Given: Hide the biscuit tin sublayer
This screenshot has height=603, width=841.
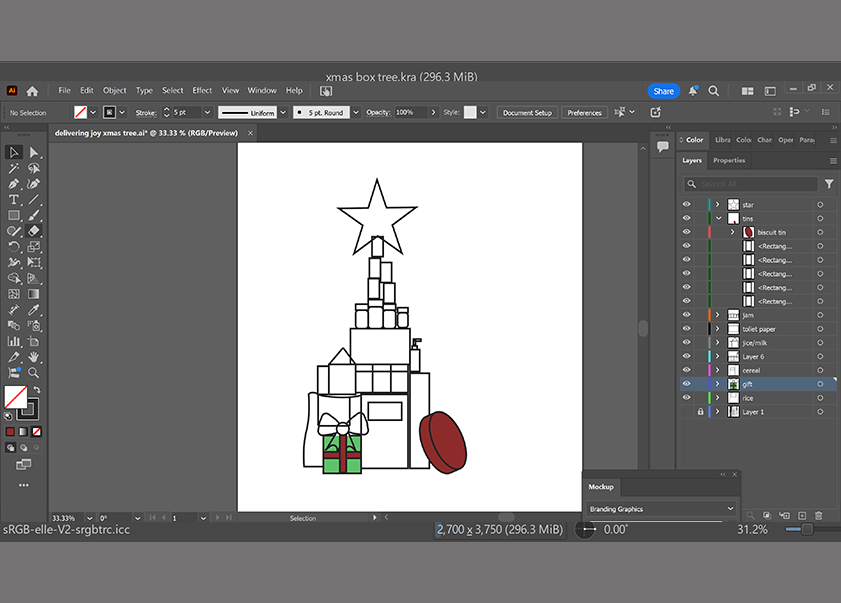Looking at the screenshot, I should coord(686,232).
